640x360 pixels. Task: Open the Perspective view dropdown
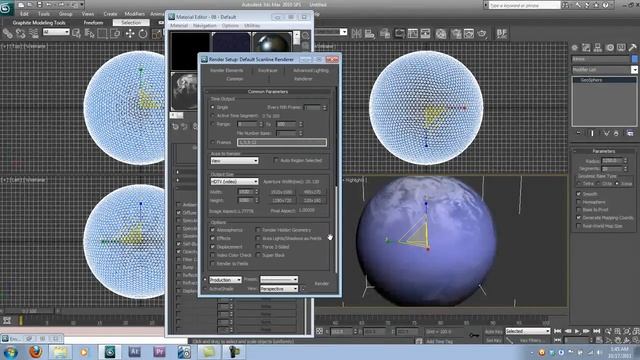(279, 289)
